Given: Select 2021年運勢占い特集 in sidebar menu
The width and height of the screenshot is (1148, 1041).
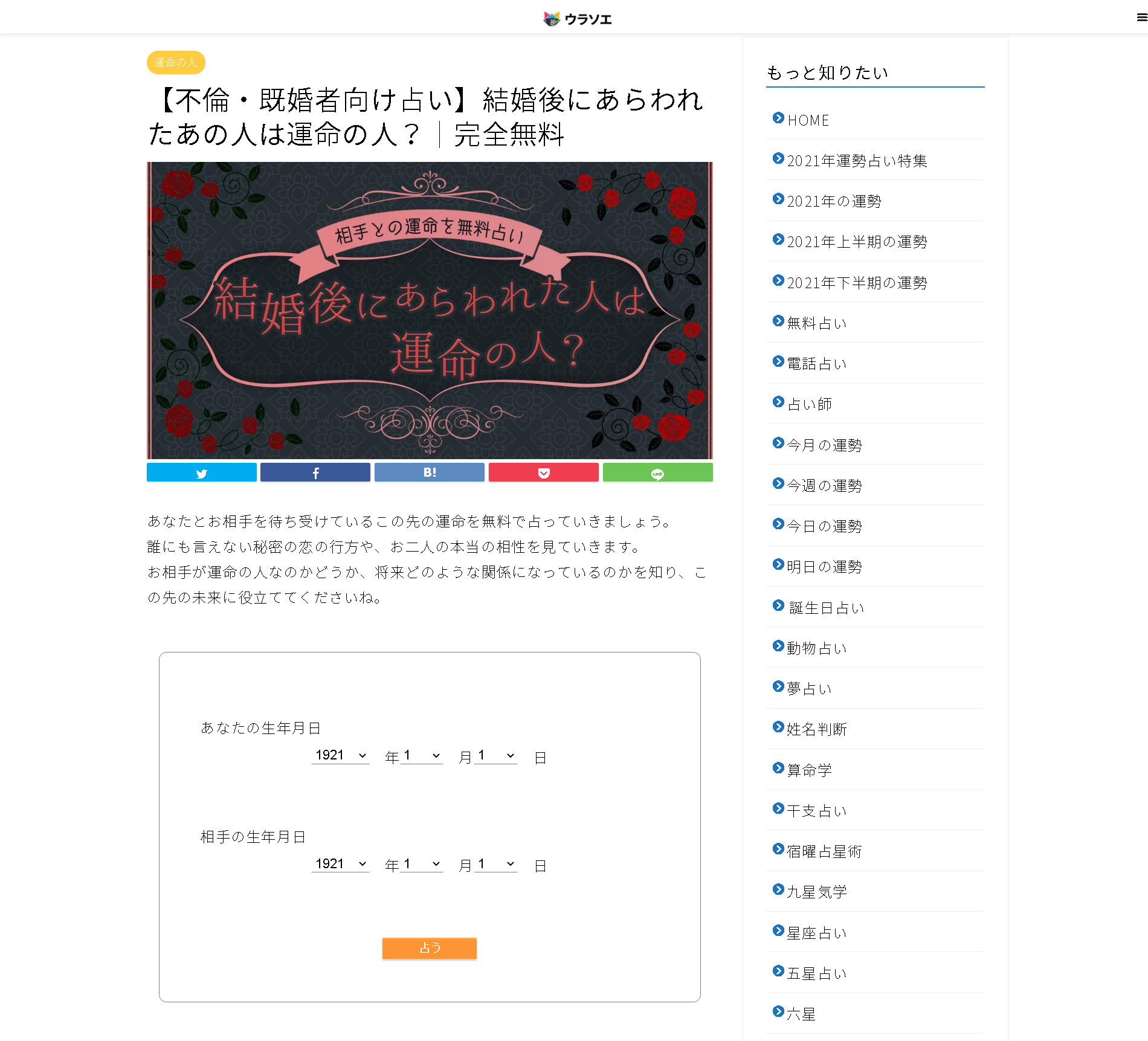Looking at the screenshot, I should click(x=857, y=161).
